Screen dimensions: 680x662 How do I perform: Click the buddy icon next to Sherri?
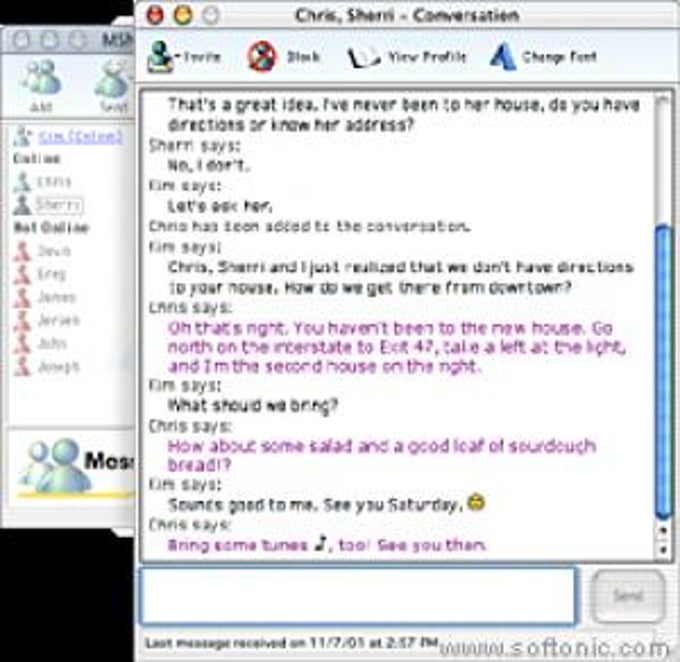22,205
